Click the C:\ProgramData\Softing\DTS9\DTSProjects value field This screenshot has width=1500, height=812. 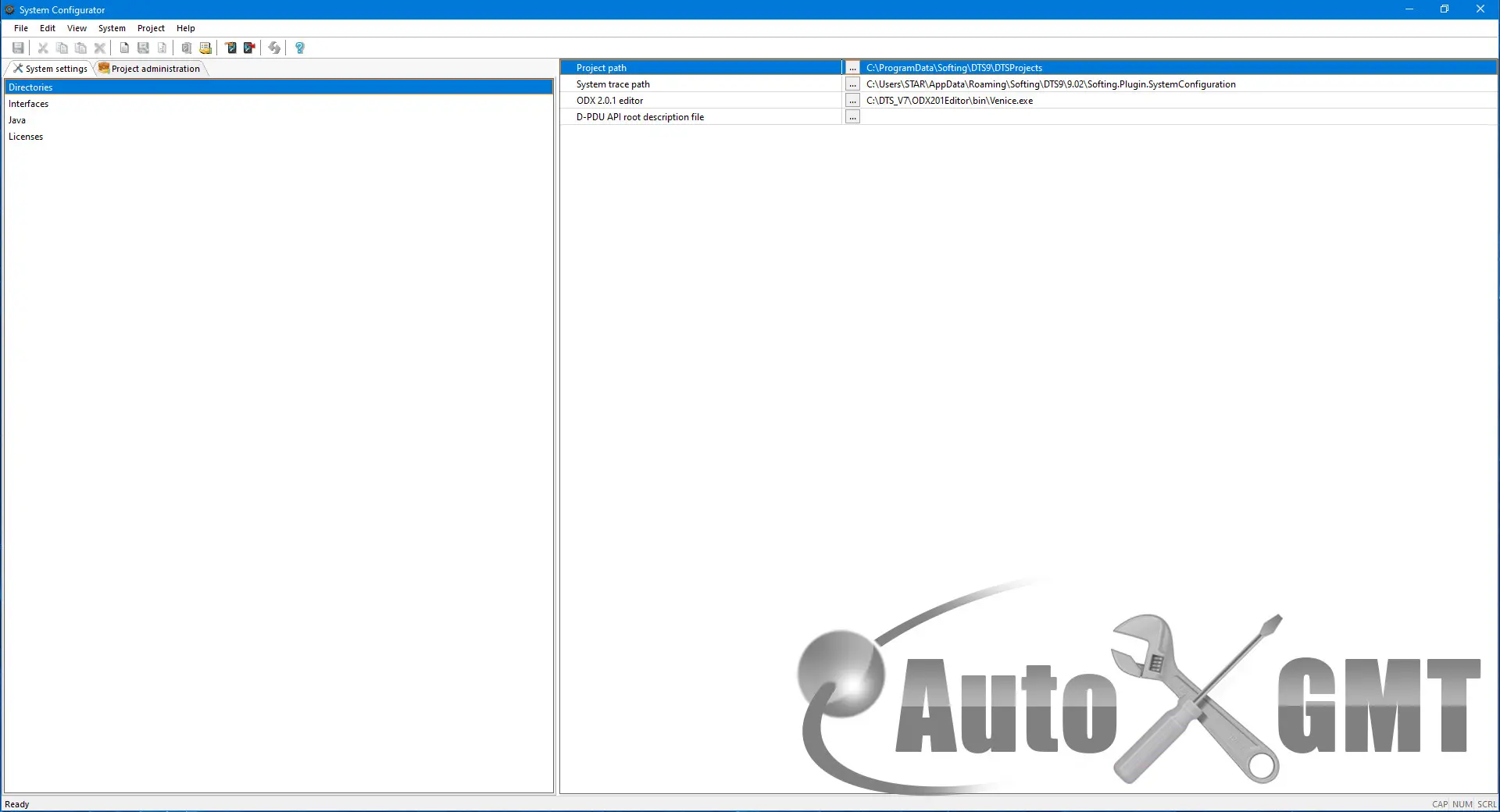1180,68
